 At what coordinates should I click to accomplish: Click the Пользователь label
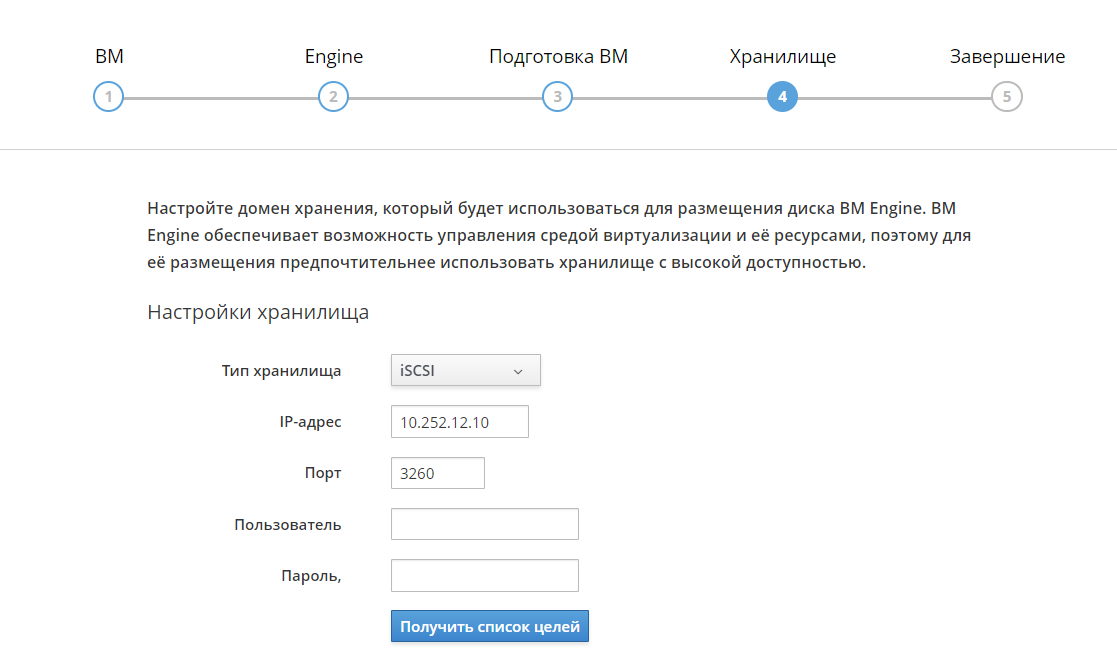pyautogui.click(x=287, y=524)
